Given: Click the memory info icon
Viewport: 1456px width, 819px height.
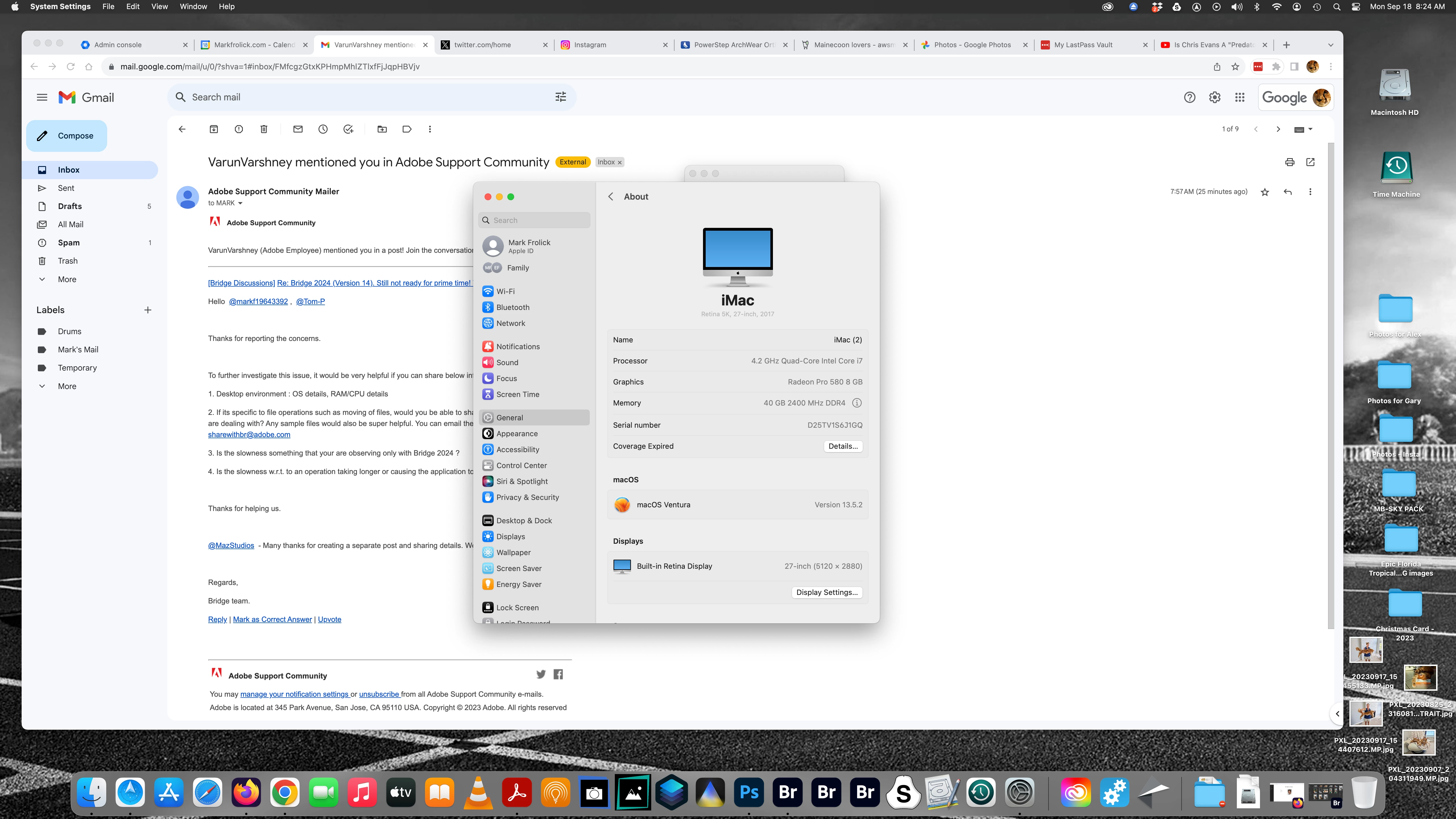Looking at the screenshot, I should (x=857, y=403).
